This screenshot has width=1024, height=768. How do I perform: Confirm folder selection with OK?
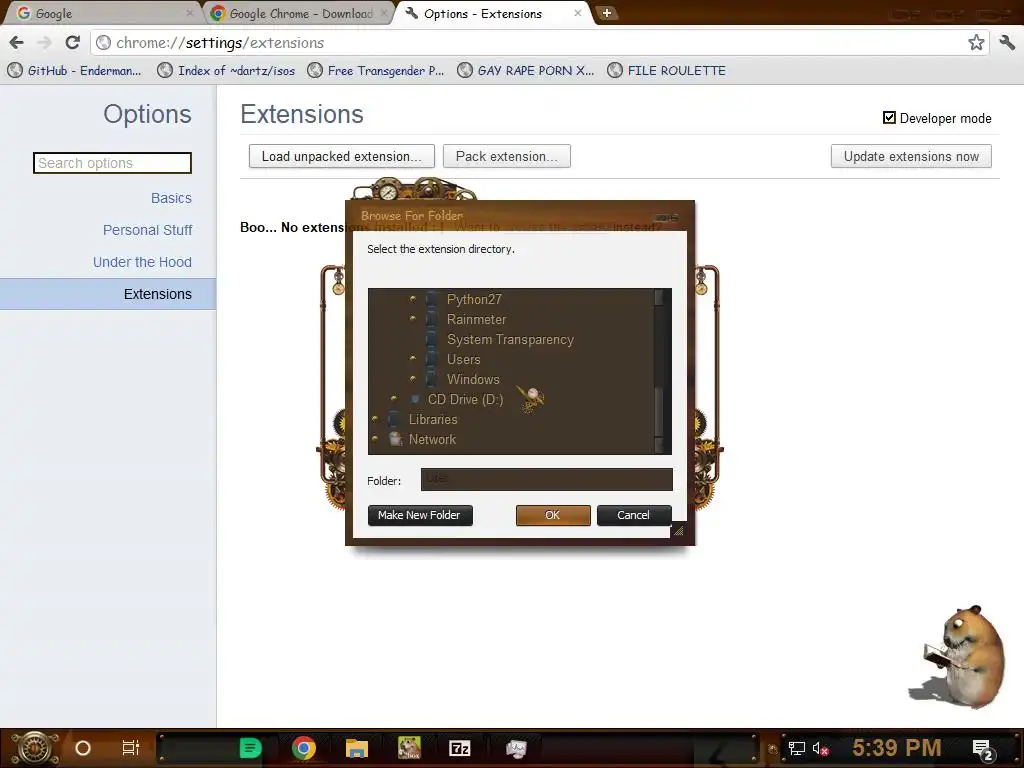coord(553,515)
